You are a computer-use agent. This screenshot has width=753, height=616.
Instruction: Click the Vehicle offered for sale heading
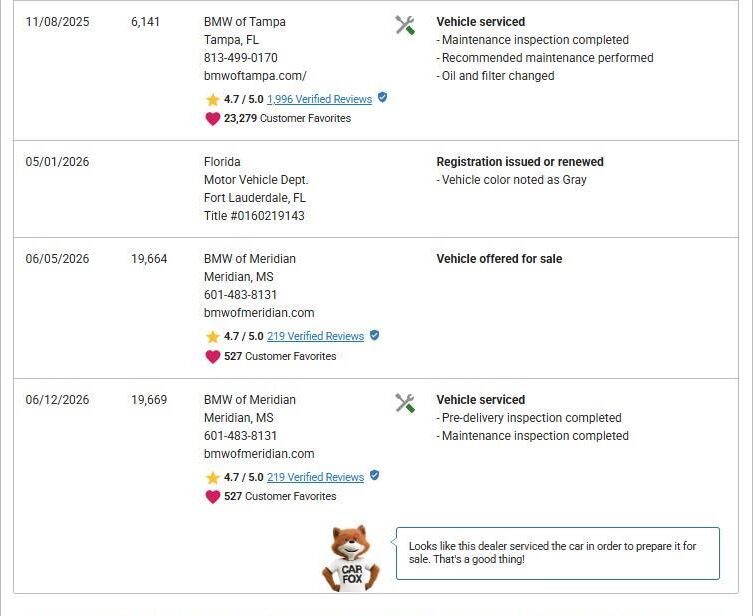pyautogui.click(x=499, y=259)
